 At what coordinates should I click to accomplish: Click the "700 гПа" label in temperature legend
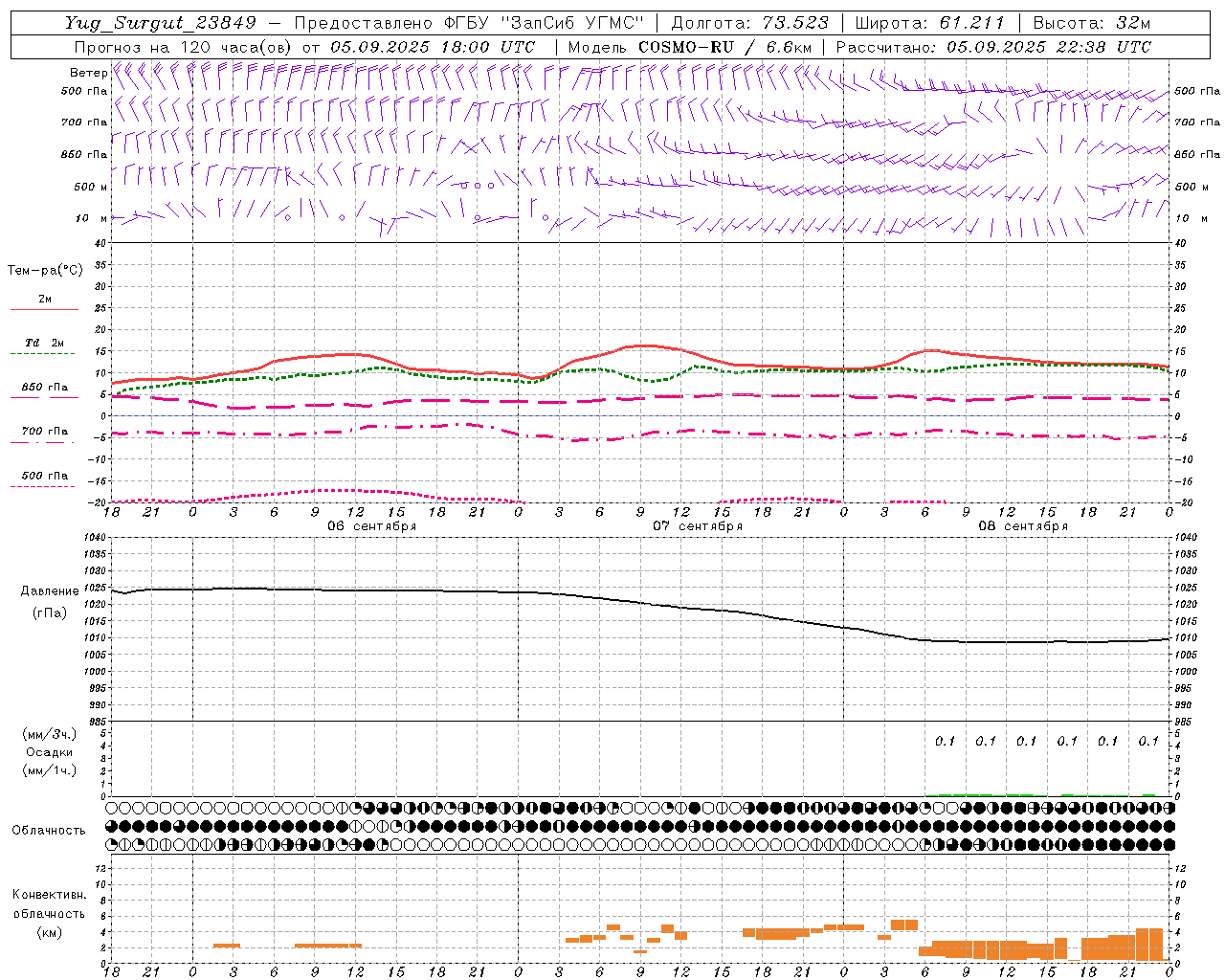[44, 432]
